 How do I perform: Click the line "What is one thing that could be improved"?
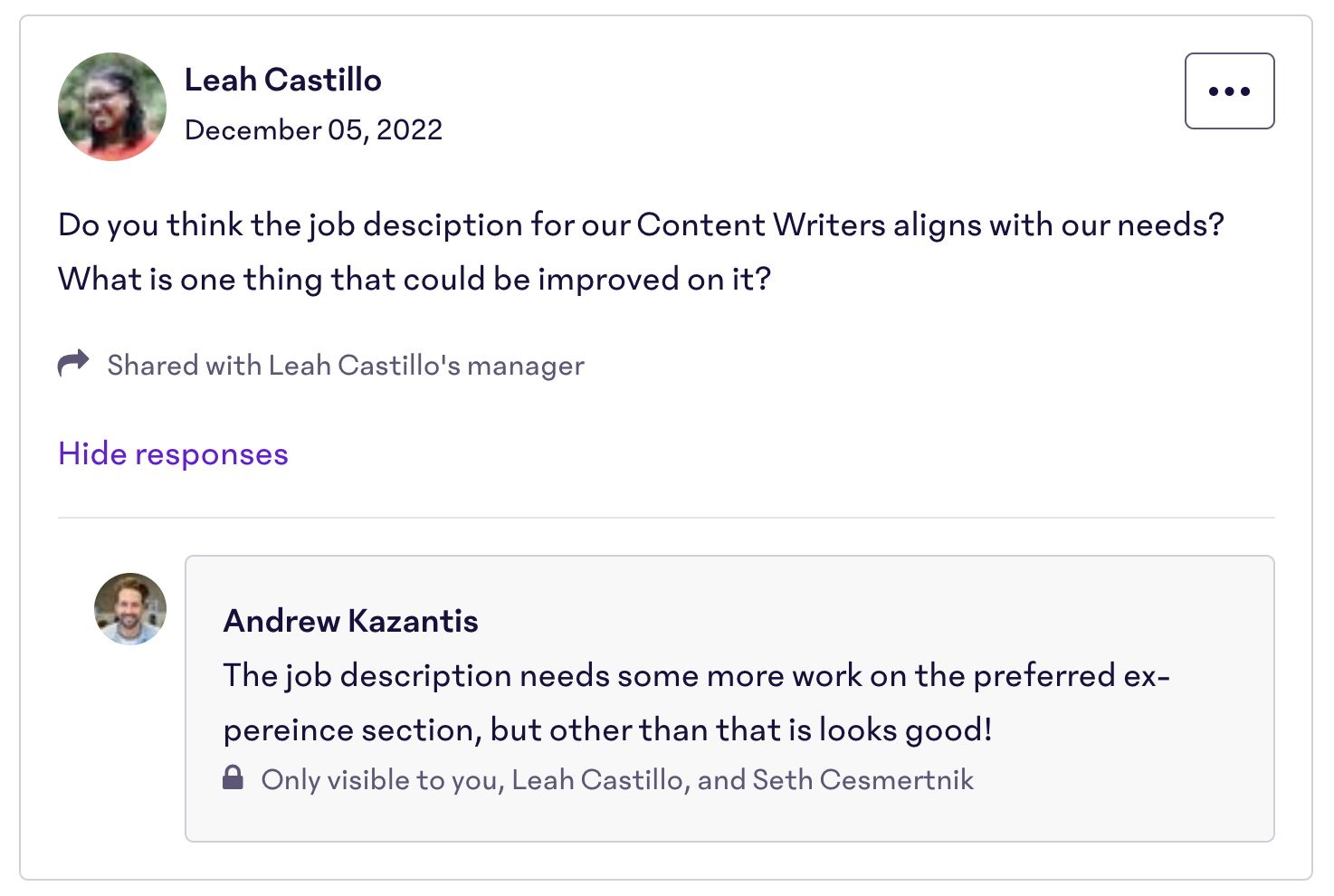point(414,279)
